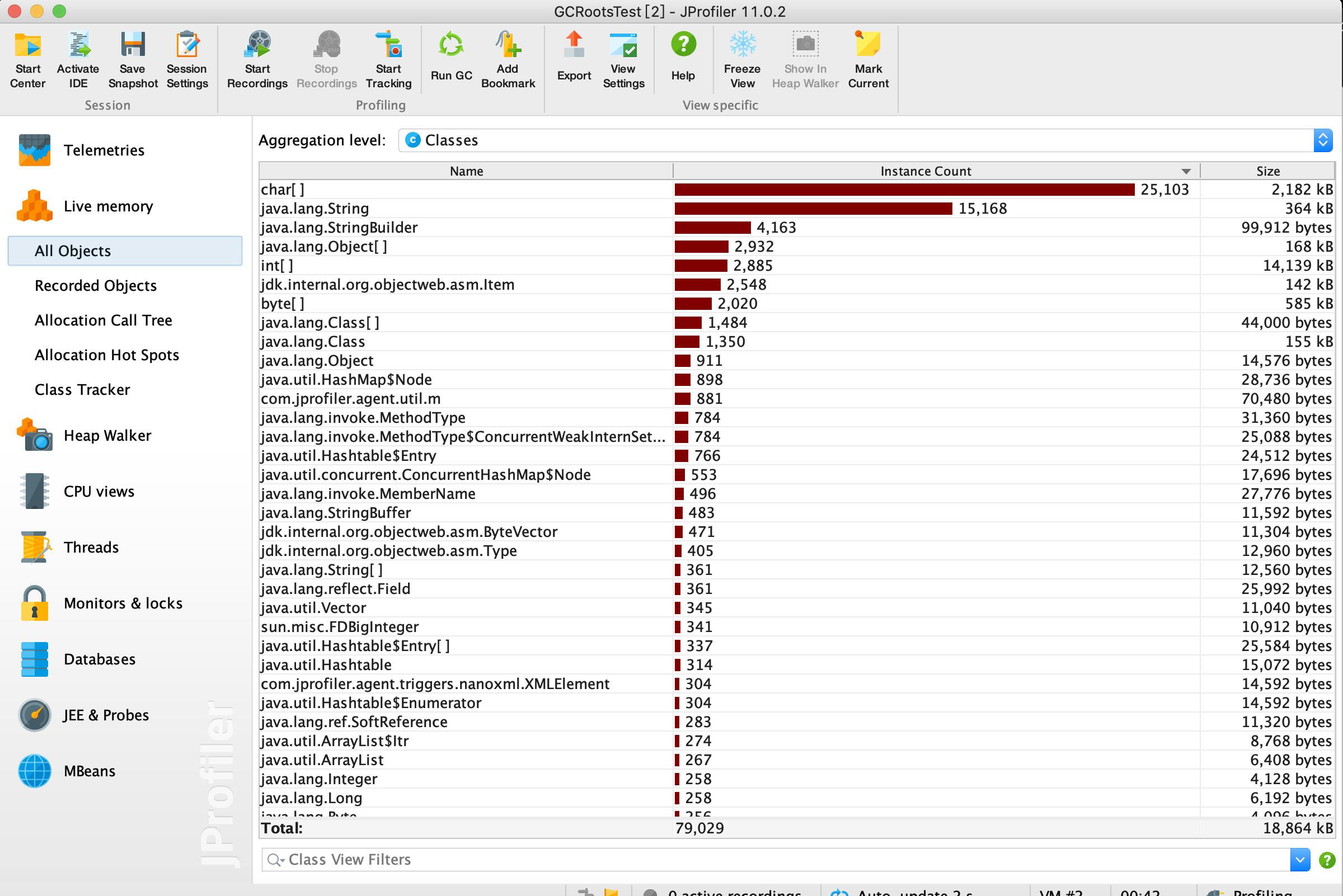
Task: Open the Telemetries section
Action: (x=81, y=150)
